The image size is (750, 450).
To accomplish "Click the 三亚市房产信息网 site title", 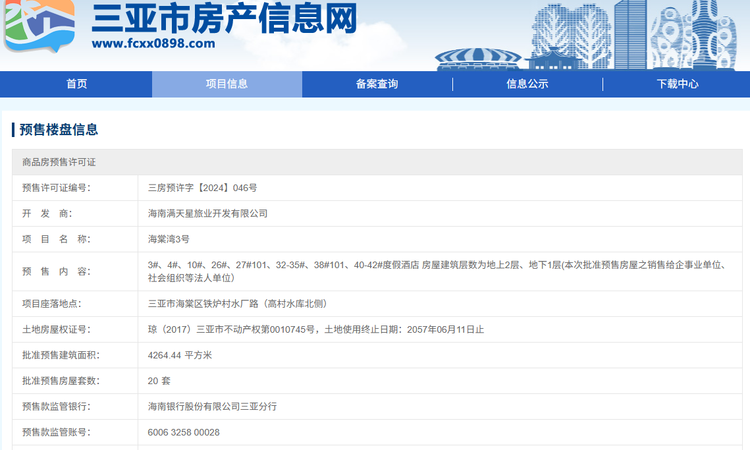I will click(x=224, y=18).
